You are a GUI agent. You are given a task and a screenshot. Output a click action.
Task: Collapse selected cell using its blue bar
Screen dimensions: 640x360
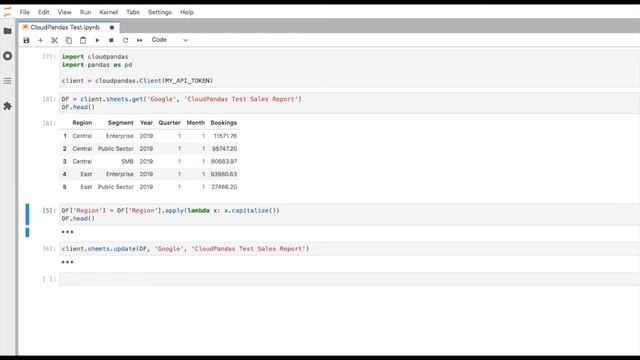point(27,214)
